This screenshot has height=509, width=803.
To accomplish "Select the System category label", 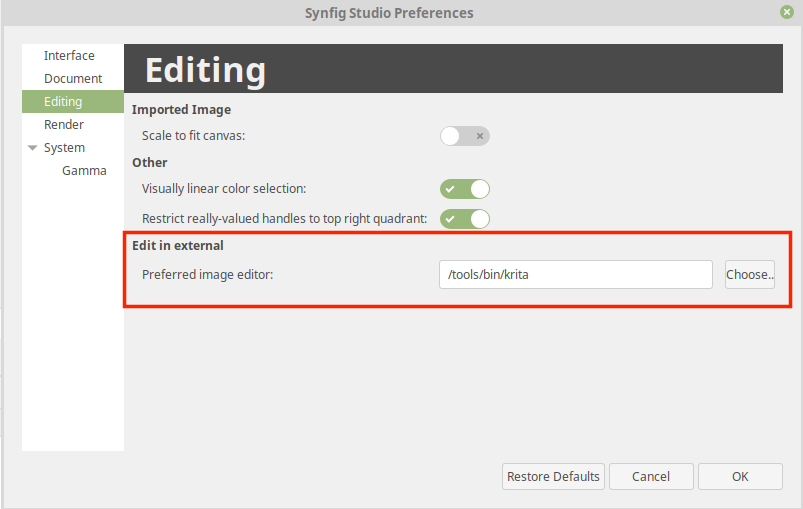I will click(x=64, y=148).
